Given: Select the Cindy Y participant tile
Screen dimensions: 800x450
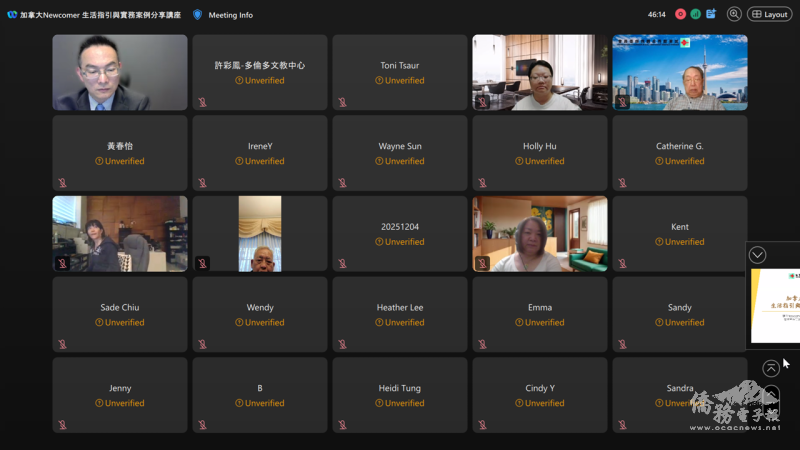Looking at the screenshot, I should pos(540,395).
